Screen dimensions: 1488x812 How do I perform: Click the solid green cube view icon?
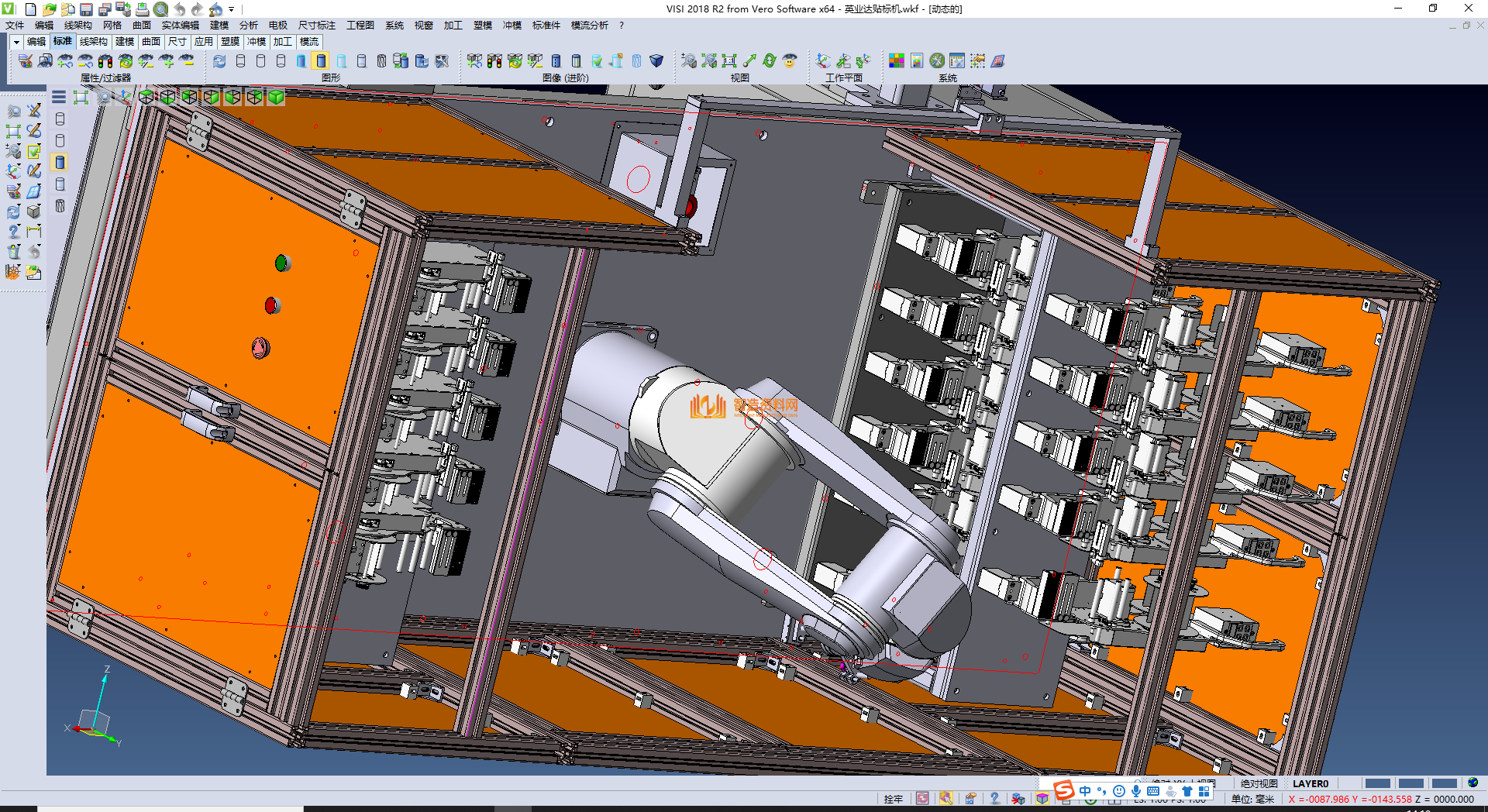tap(276, 97)
